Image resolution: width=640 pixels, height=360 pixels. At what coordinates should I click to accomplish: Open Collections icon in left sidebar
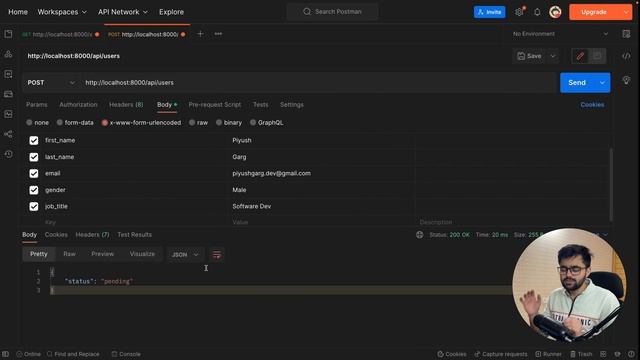click(8, 34)
